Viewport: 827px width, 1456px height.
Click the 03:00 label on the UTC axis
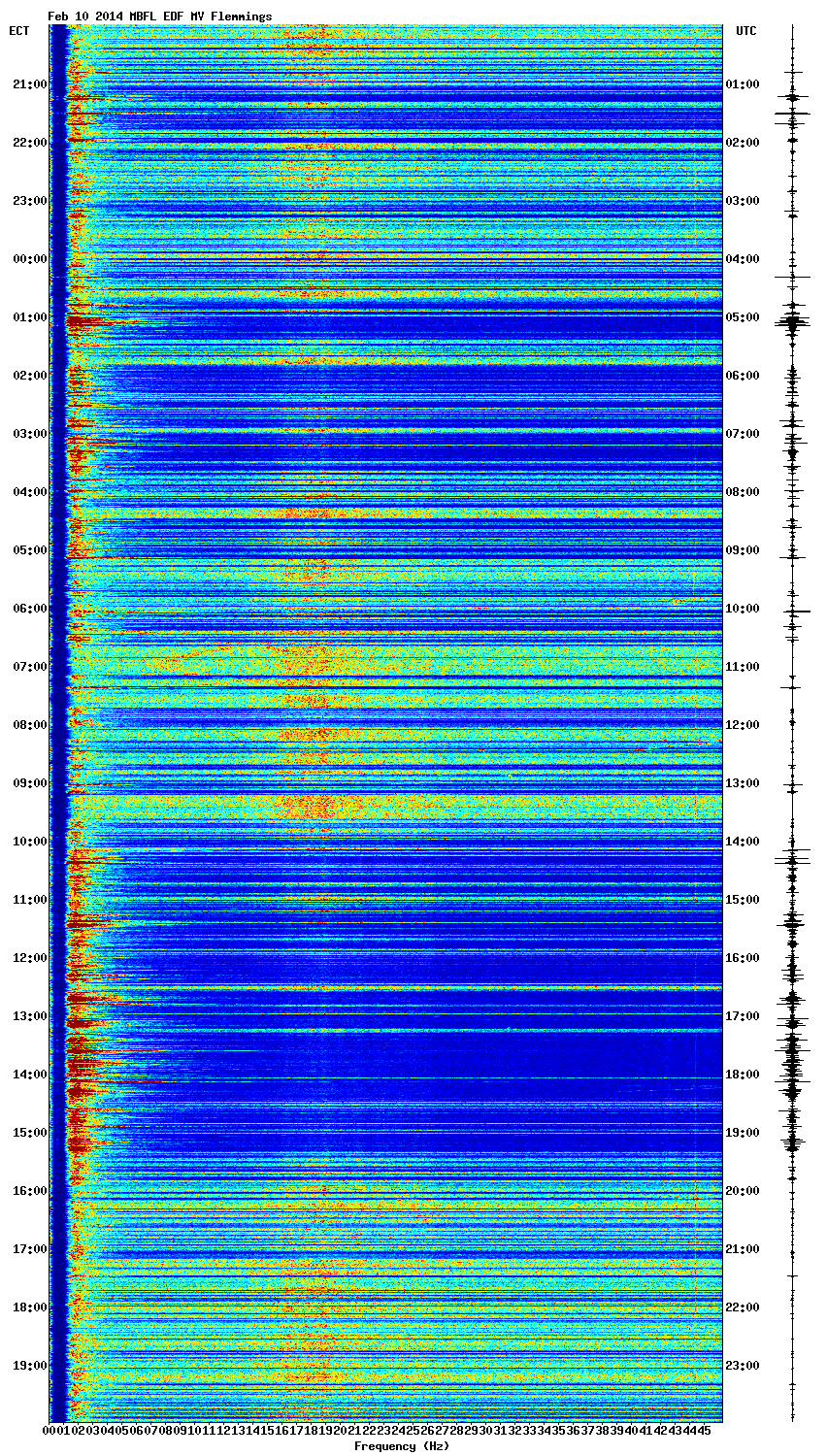[x=743, y=201]
